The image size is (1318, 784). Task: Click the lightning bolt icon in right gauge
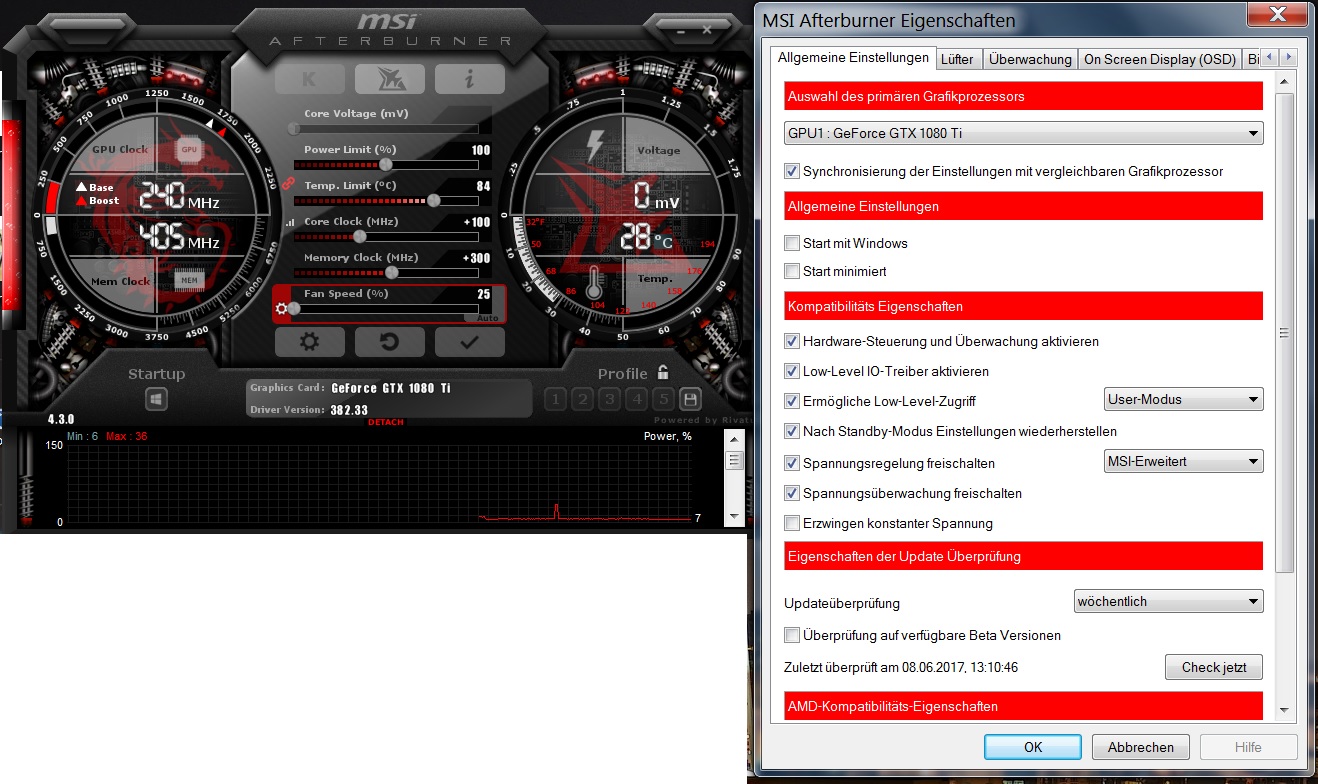pyautogui.click(x=594, y=146)
